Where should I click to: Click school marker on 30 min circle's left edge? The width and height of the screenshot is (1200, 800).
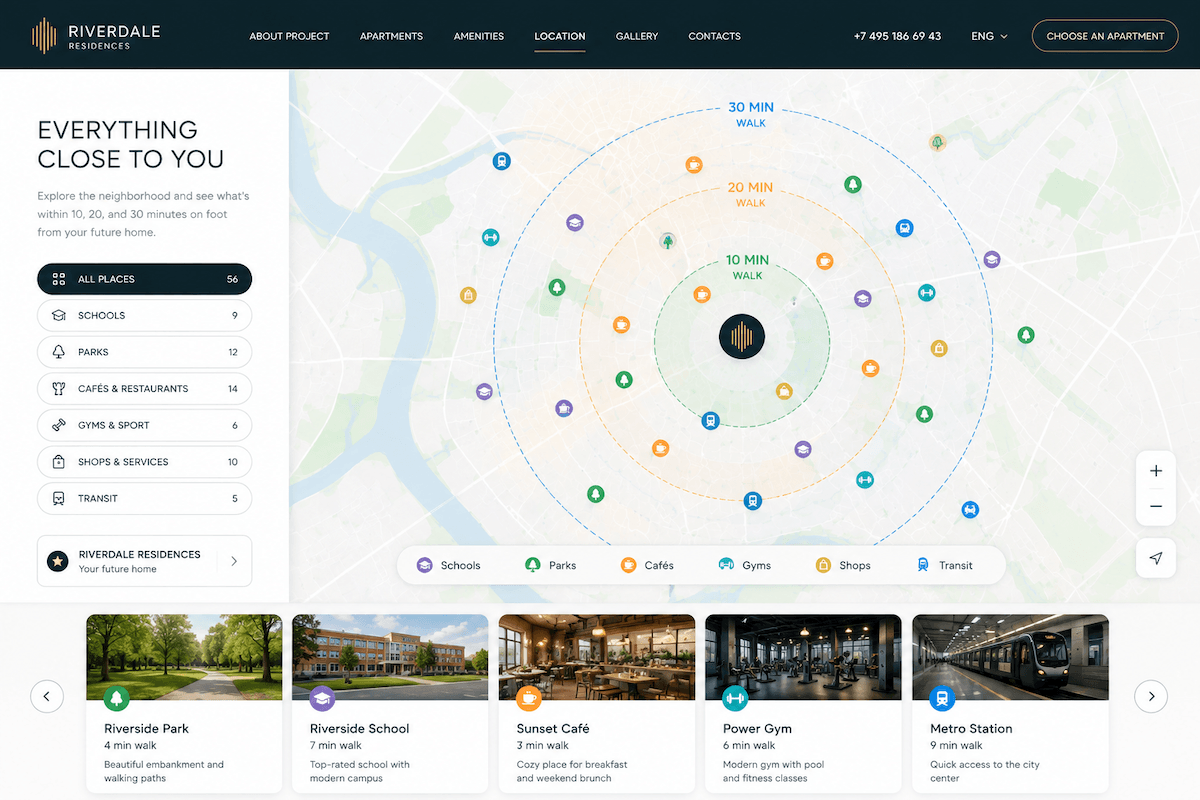[484, 392]
